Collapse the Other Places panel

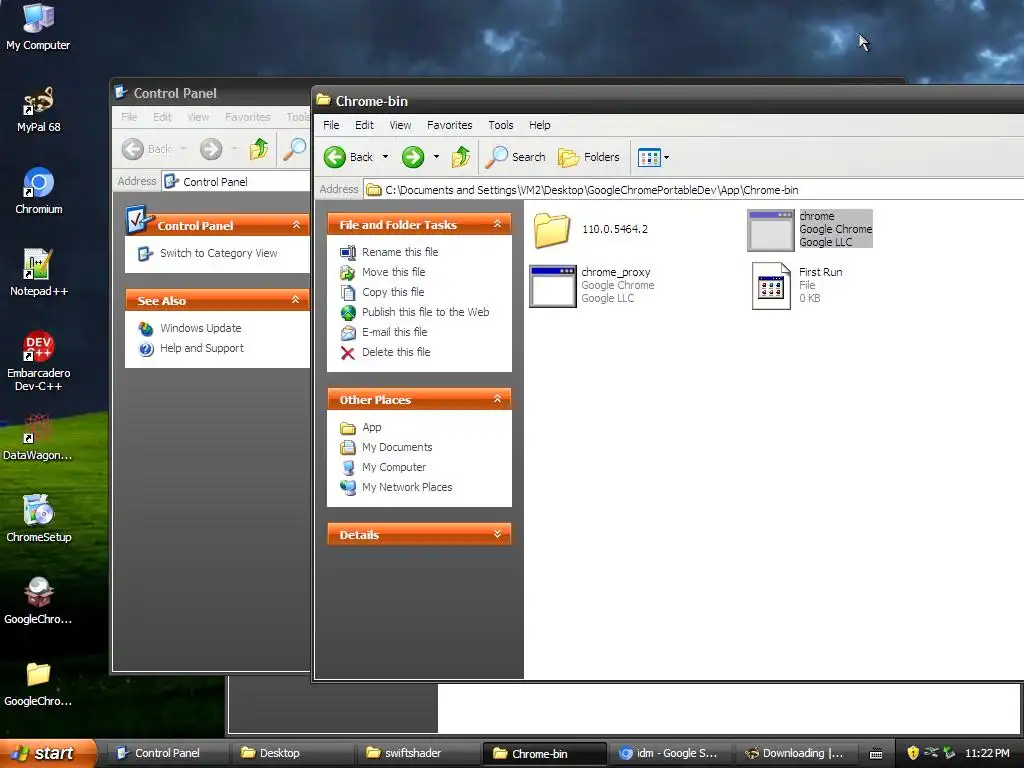498,399
